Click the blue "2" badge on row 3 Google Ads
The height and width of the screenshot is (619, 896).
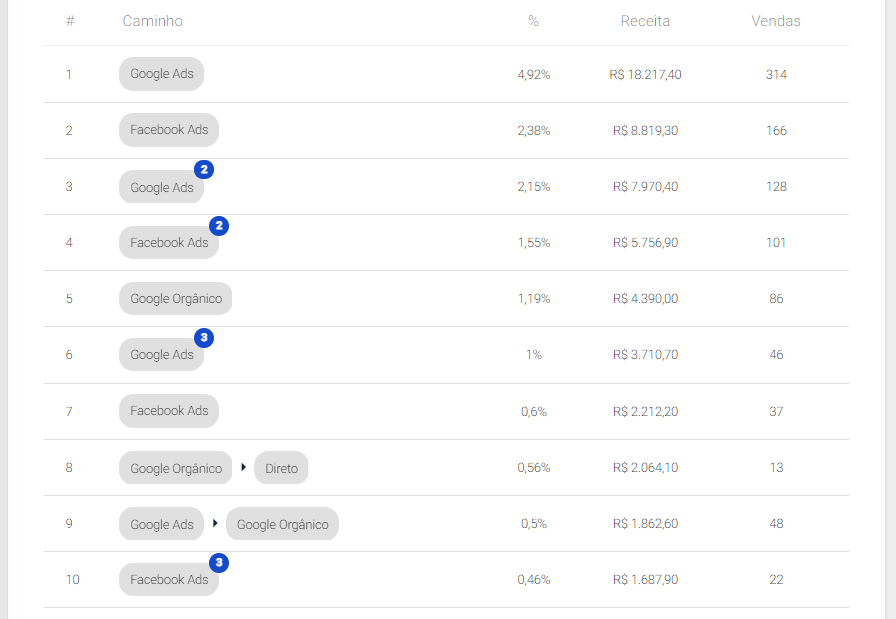pos(204,170)
